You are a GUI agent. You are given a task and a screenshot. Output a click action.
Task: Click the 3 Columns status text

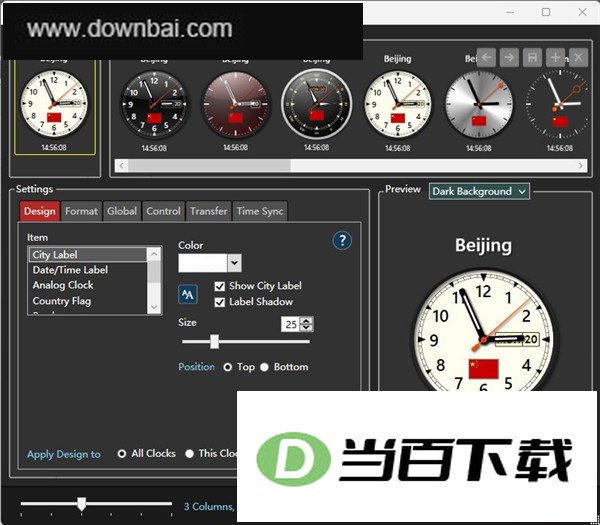point(209,507)
